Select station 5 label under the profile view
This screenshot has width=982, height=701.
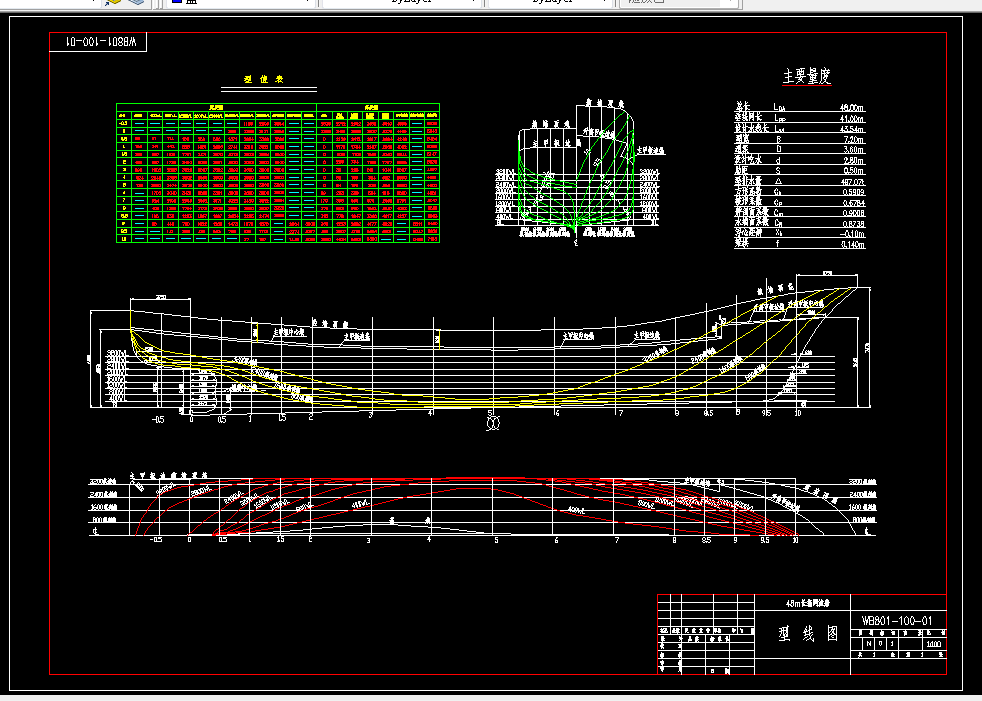(x=491, y=413)
